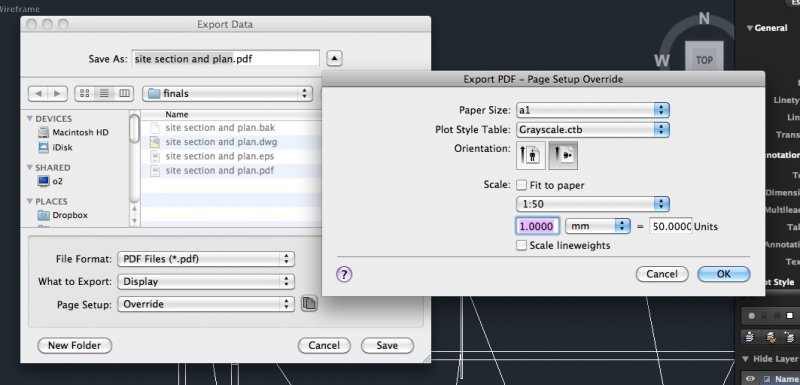Screen dimensions: 800x385
Task: Click second layer tool icon with orange mark
Action: [770, 337]
